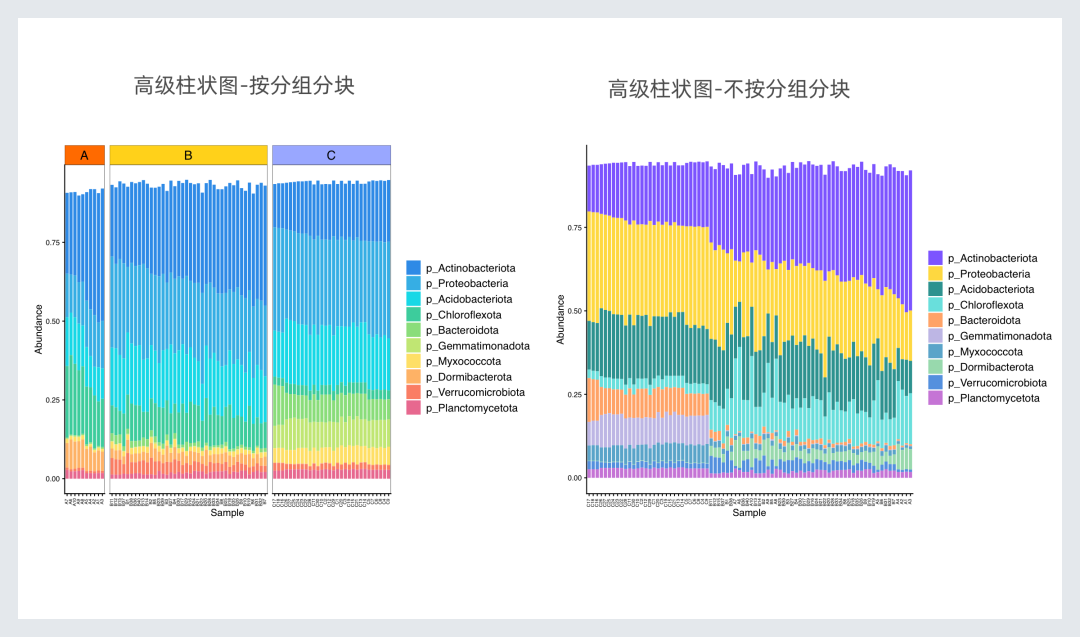The width and height of the screenshot is (1080, 637).
Task: Click the dark teal p_Acidobacteriota swatch in 不按分组分块 legend
Action: coord(935,289)
